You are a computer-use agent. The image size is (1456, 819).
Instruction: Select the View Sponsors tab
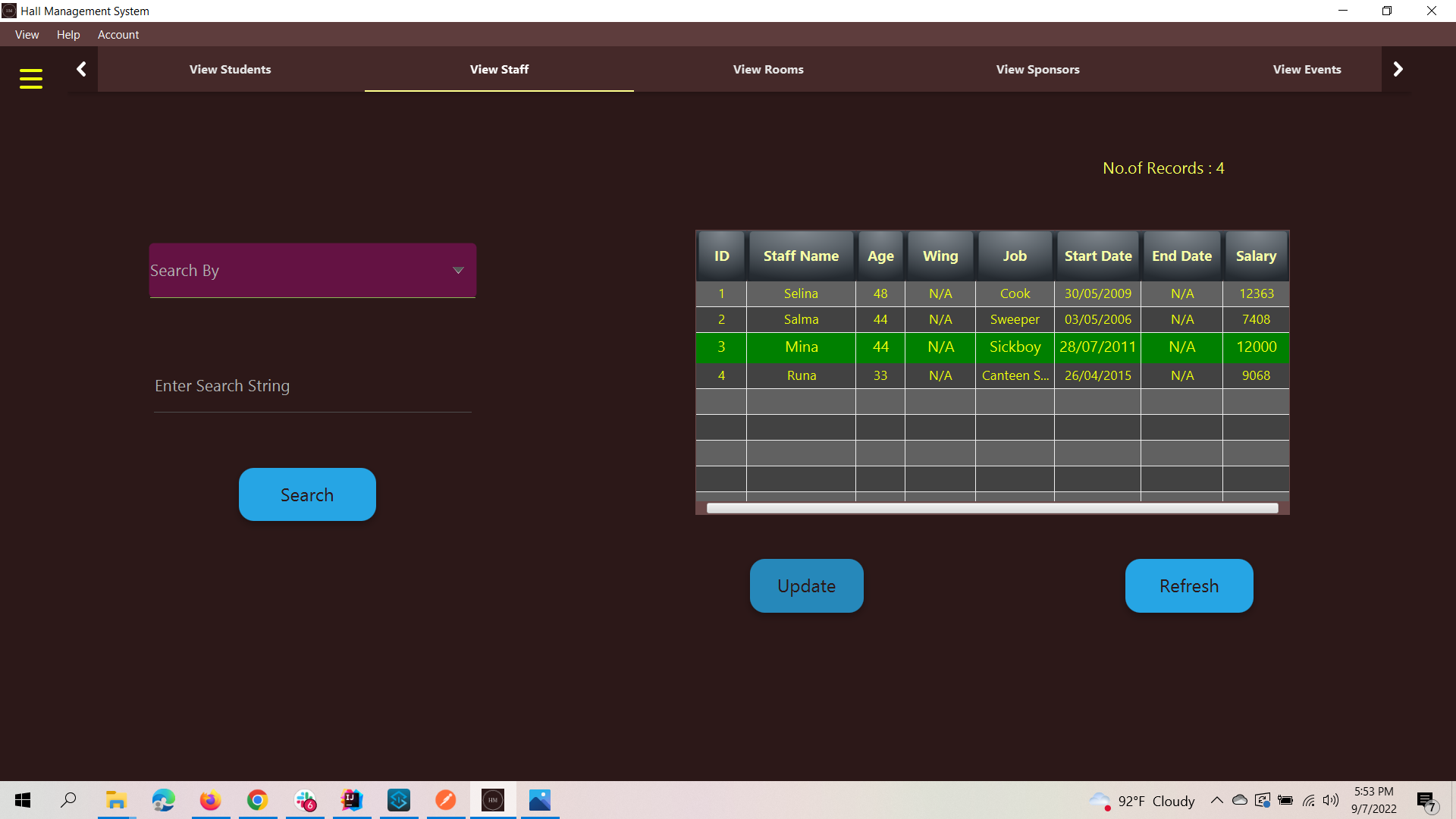pyautogui.click(x=1037, y=69)
